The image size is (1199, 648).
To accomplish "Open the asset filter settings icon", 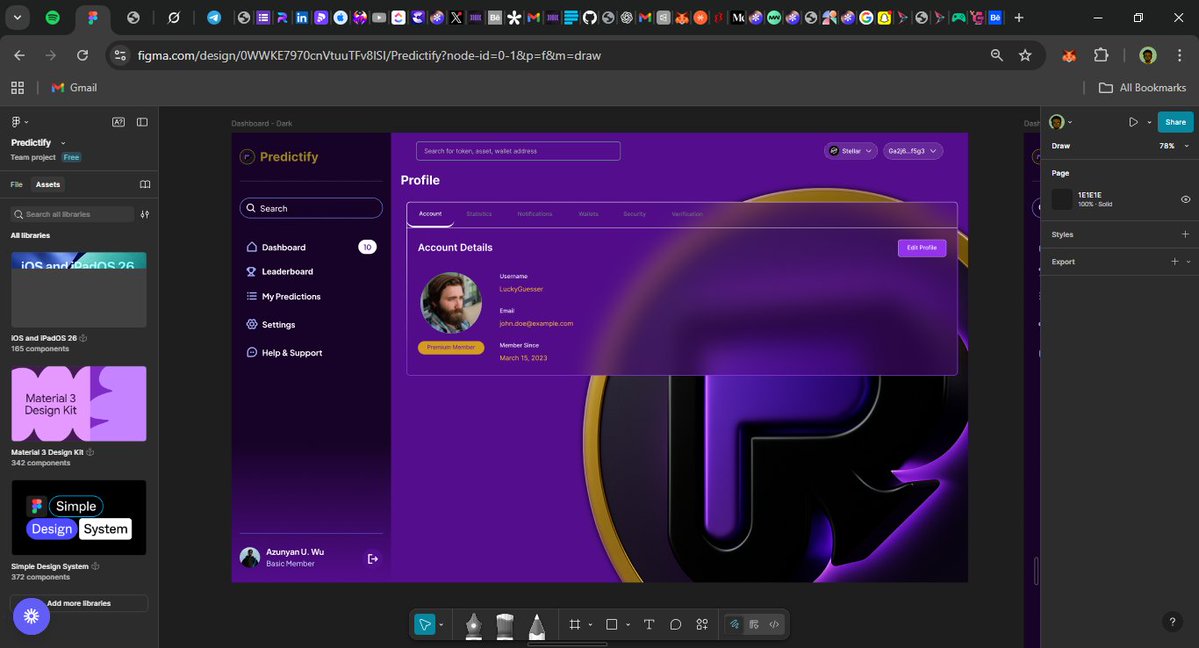I will [x=145, y=214].
